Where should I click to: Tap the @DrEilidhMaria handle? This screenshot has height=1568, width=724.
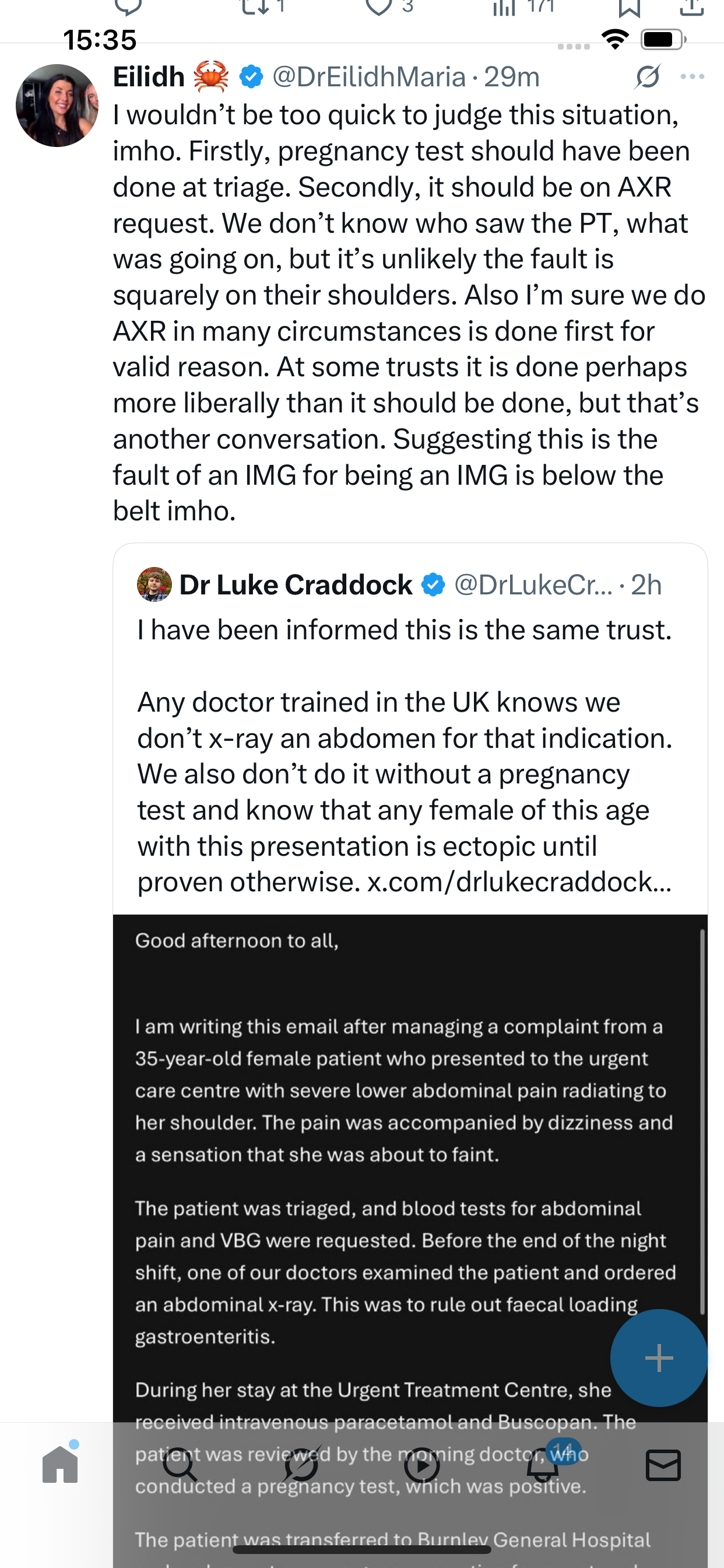[x=368, y=78]
